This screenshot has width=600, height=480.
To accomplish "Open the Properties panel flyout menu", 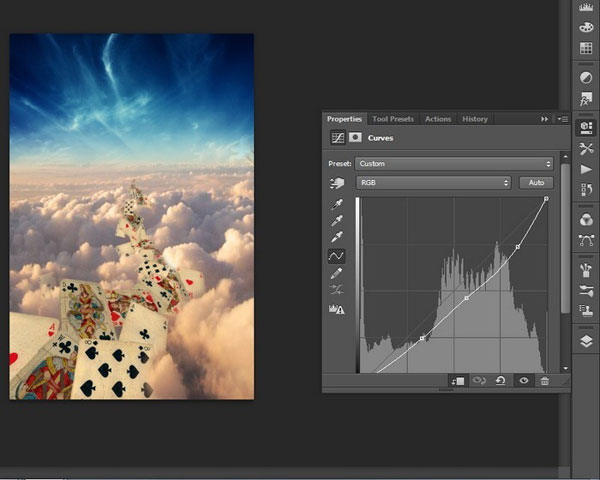I will [x=562, y=119].
